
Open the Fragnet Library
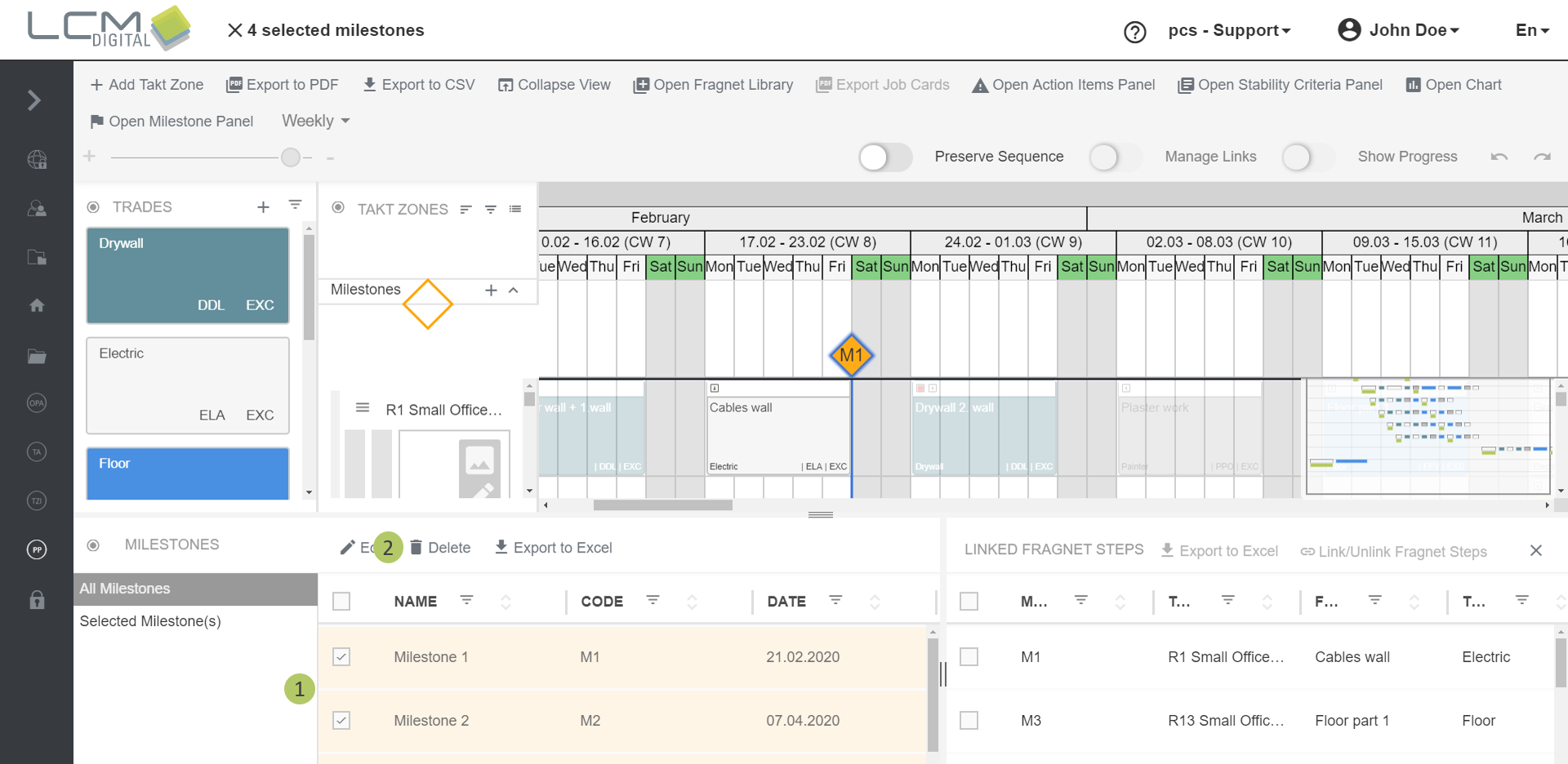tap(712, 84)
